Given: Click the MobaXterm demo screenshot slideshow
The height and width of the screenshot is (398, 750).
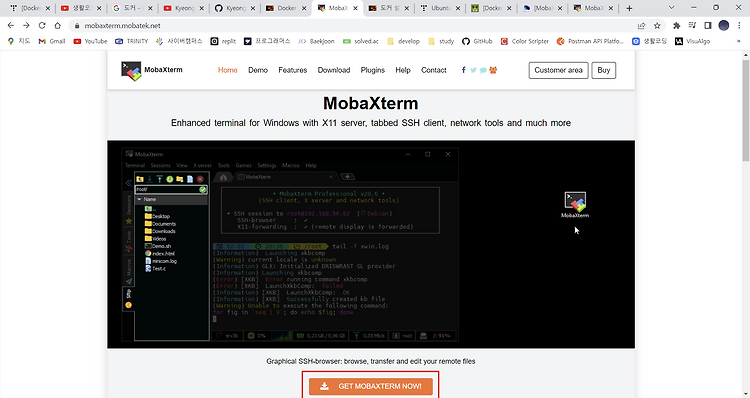Looking at the screenshot, I should (371, 244).
